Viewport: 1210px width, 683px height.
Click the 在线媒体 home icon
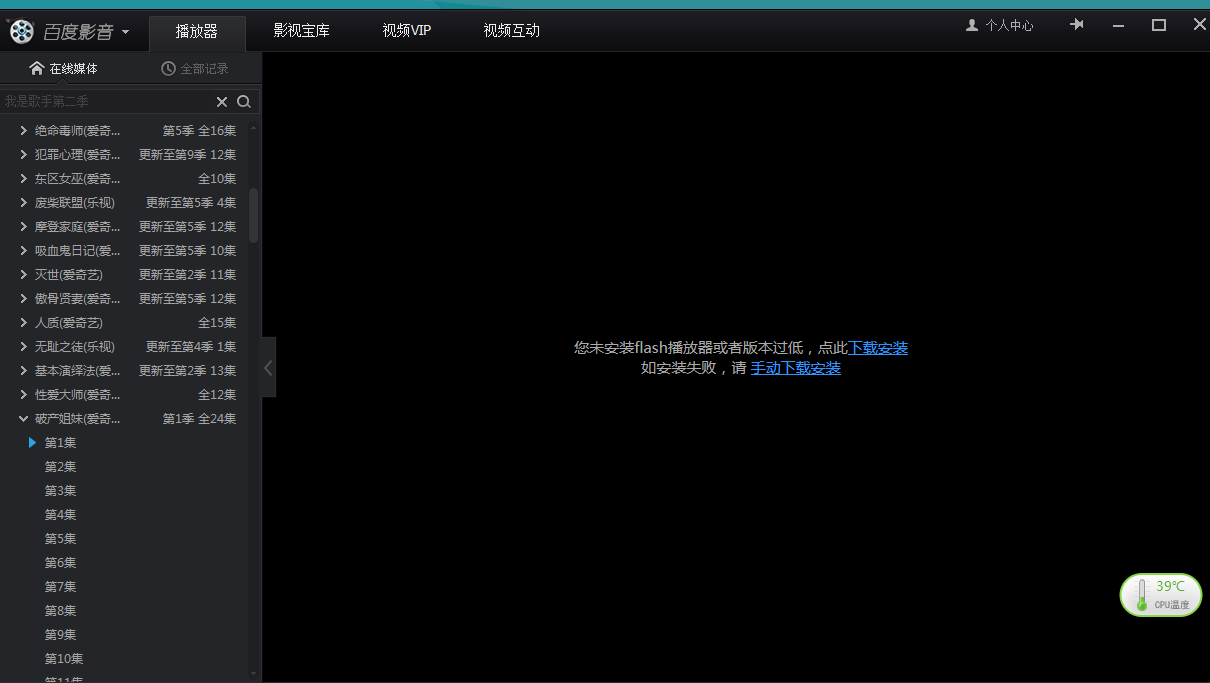click(36, 67)
